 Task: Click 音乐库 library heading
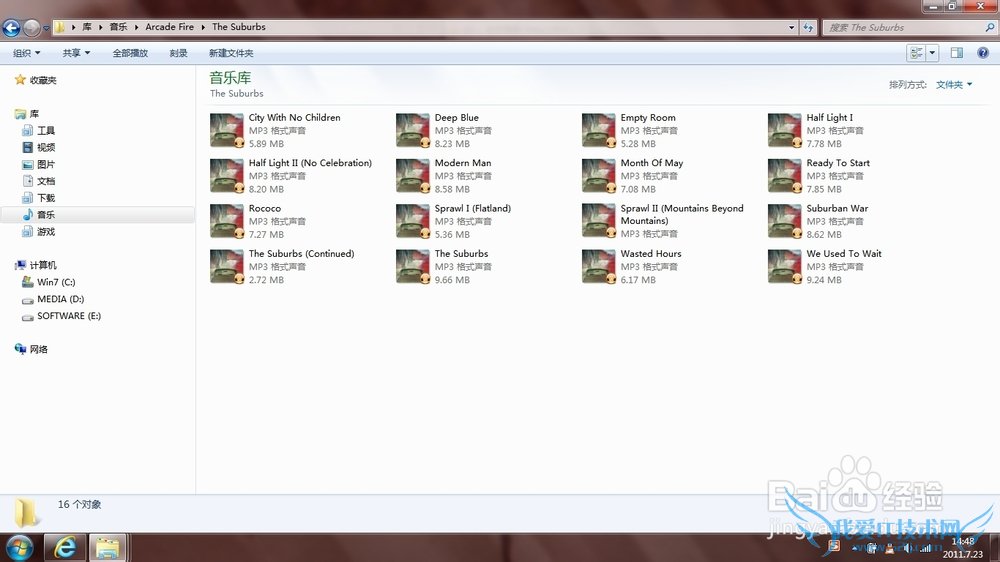coord(230,78)
